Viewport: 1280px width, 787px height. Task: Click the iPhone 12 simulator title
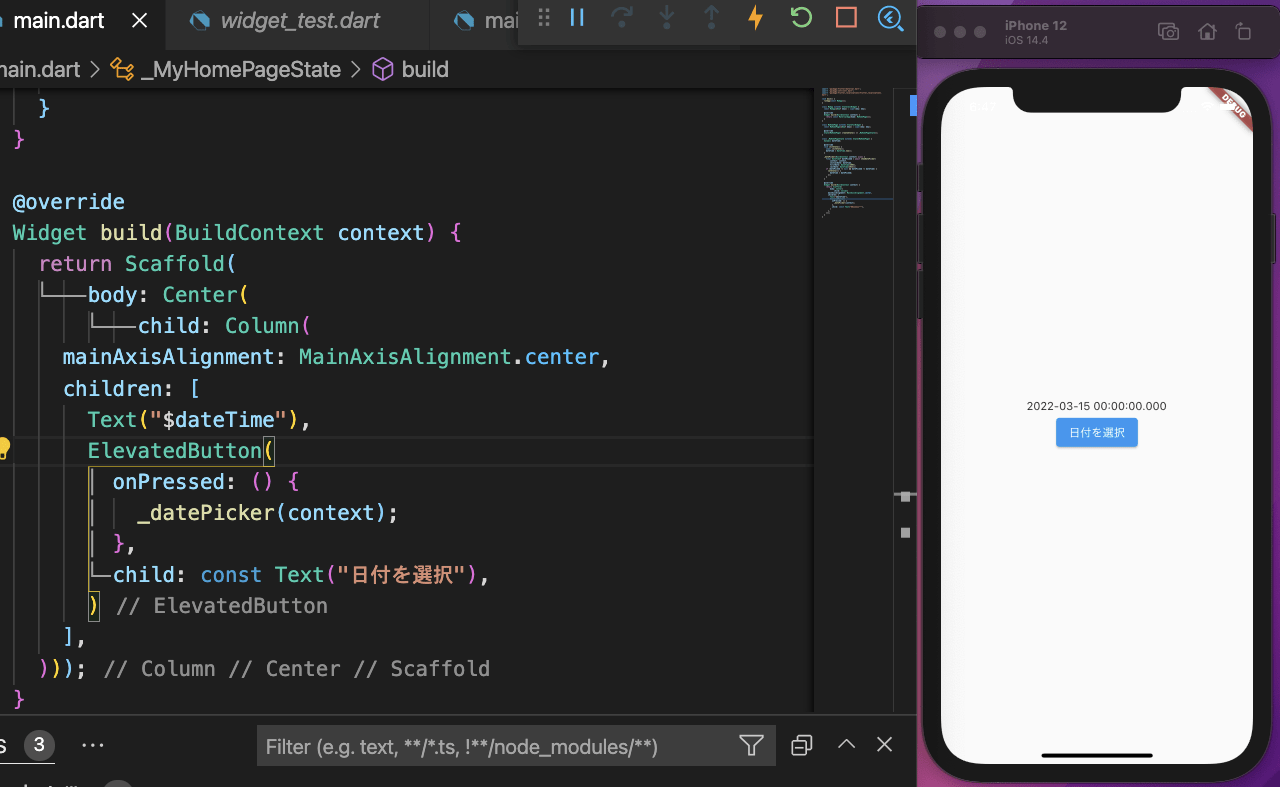[1036, 25]
